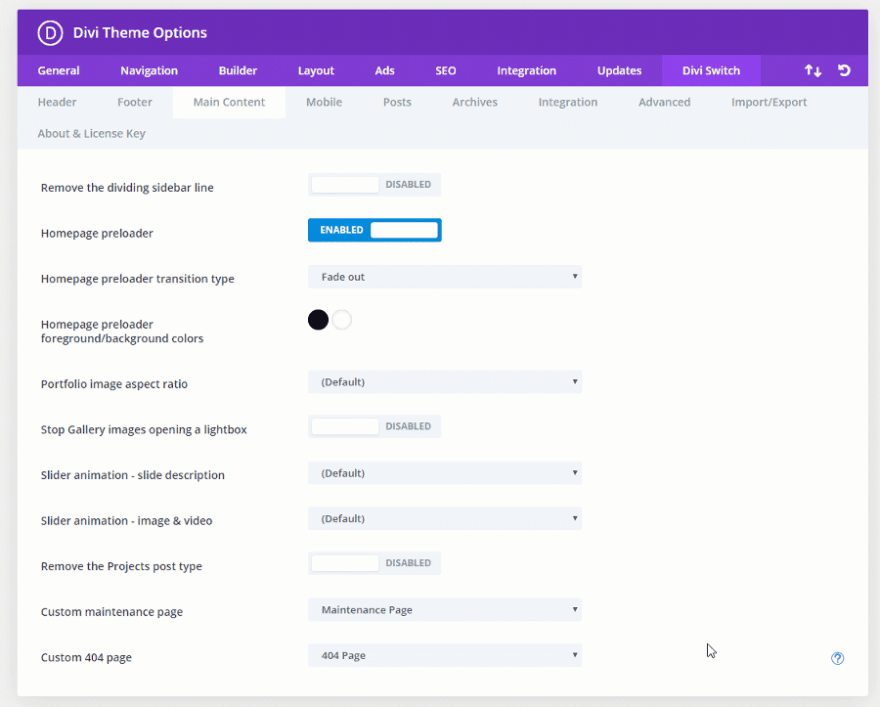Image resolution: width=880 pixels, height=707 pixels.
Task: Open top-level Integration tab
Action: tap(526, 71)
